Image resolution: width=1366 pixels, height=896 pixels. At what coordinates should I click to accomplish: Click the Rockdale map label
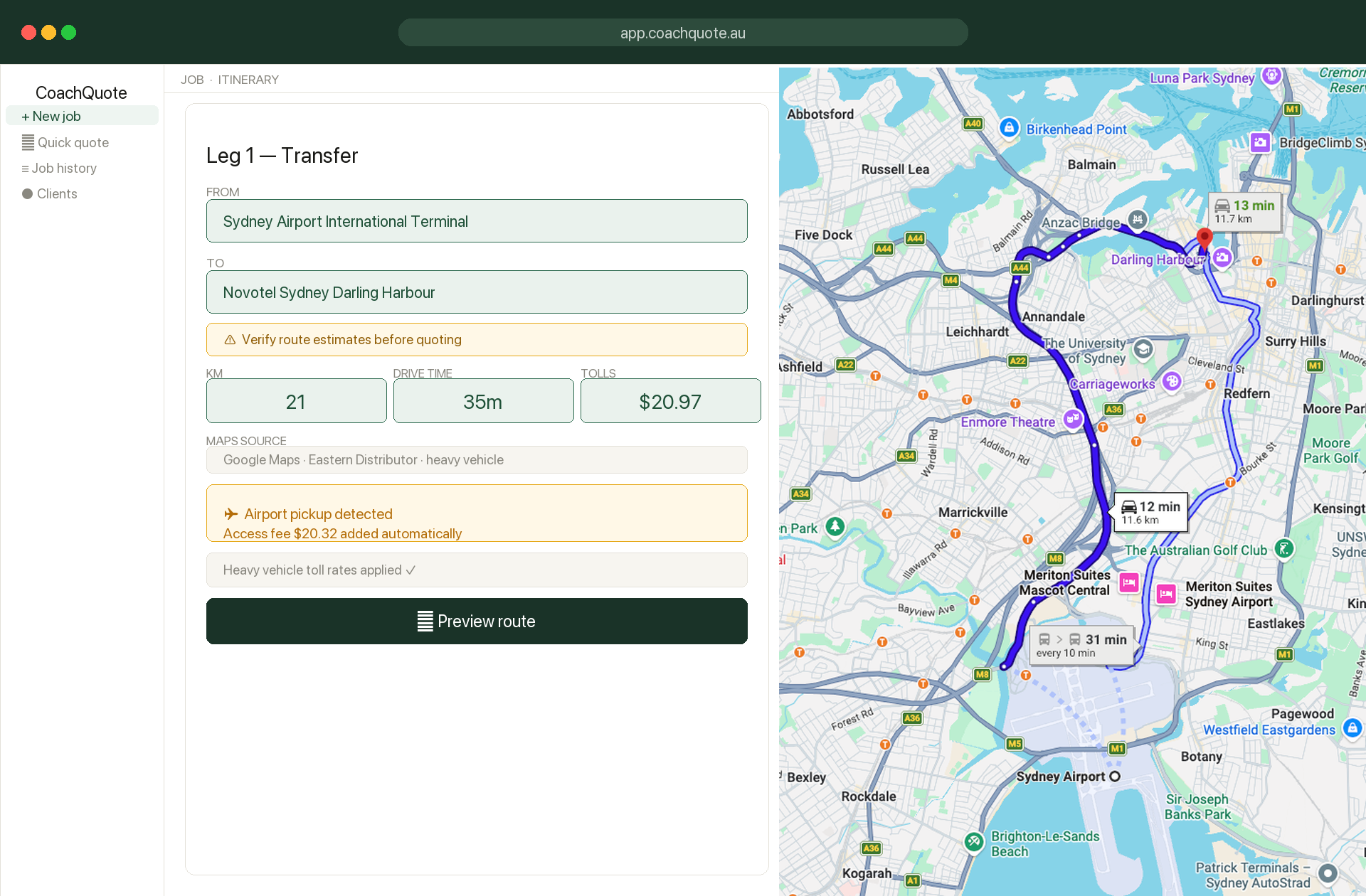coord(869,796)
